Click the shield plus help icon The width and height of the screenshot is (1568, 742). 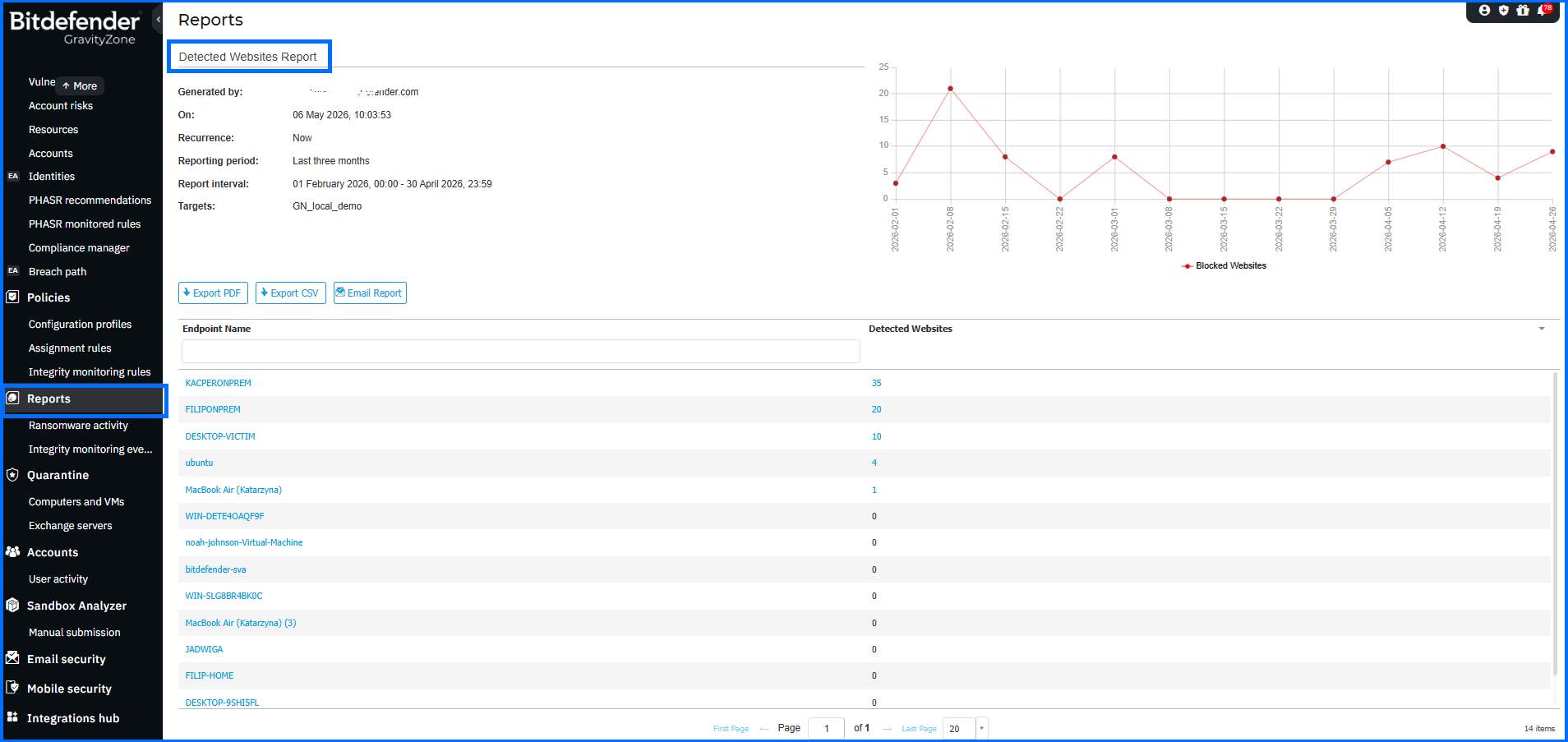tap(1503, 11)
